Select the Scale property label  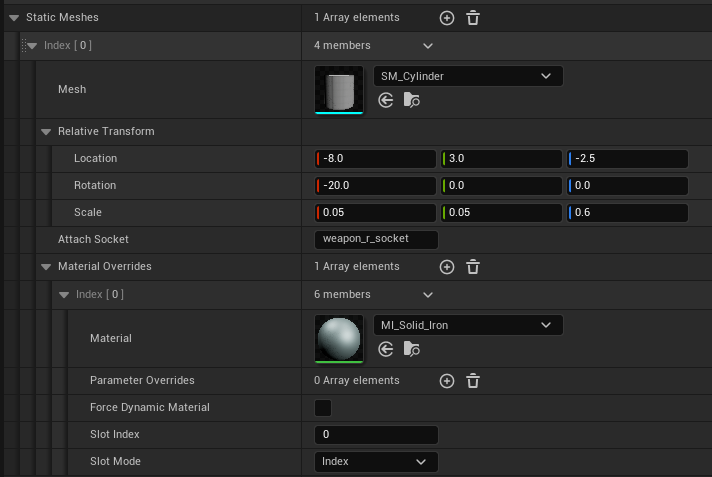(88, 213)
